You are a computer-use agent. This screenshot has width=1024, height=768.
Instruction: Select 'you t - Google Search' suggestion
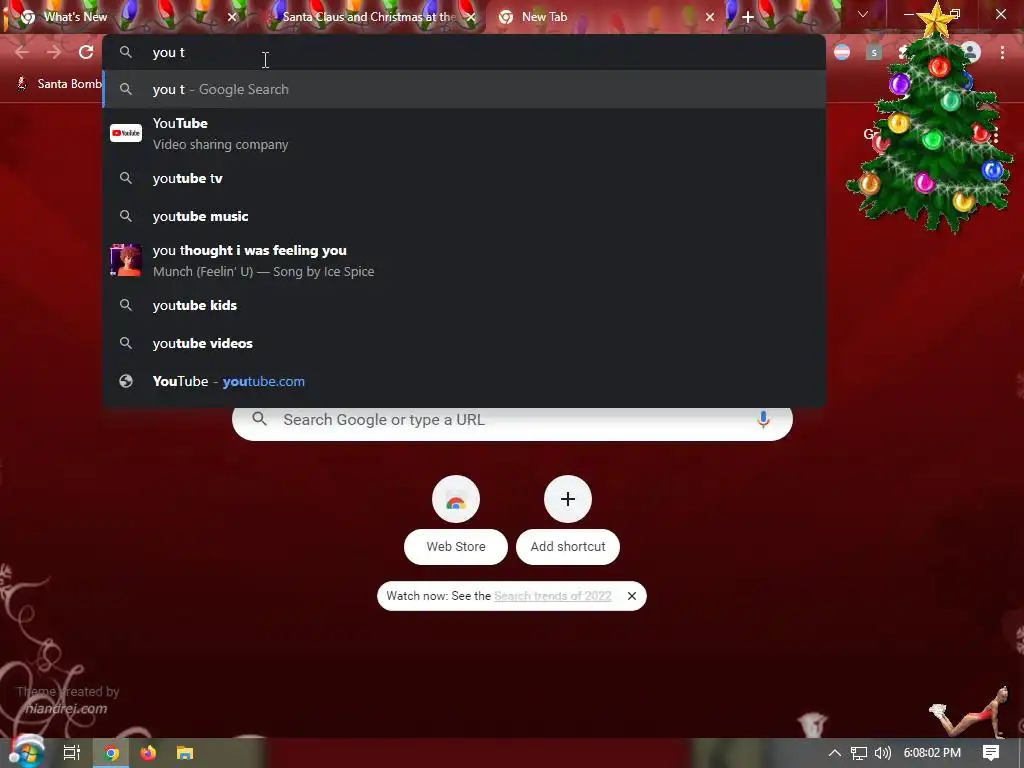[x=464, y=89]
